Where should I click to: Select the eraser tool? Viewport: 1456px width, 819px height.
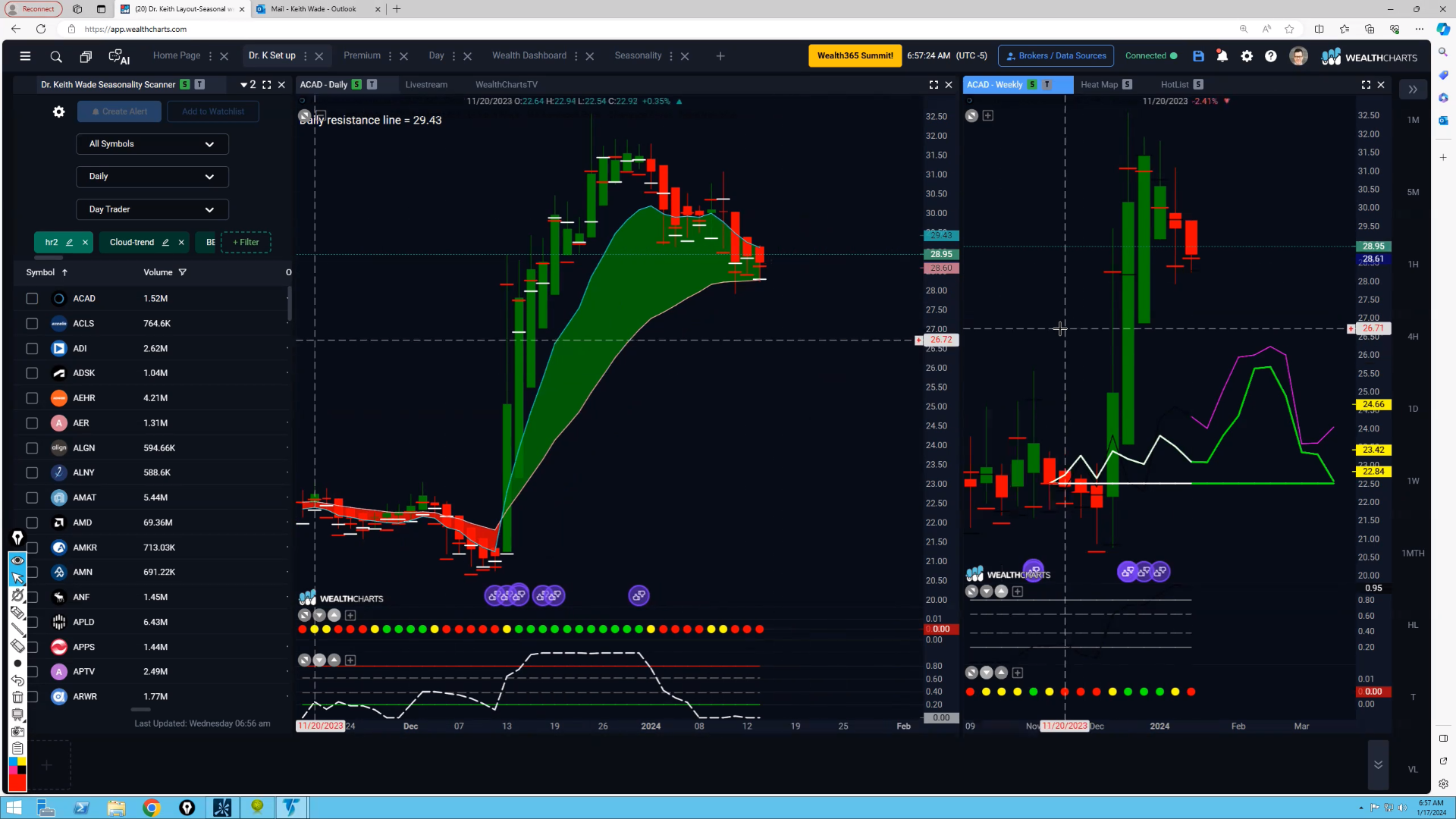click(17, 646)
